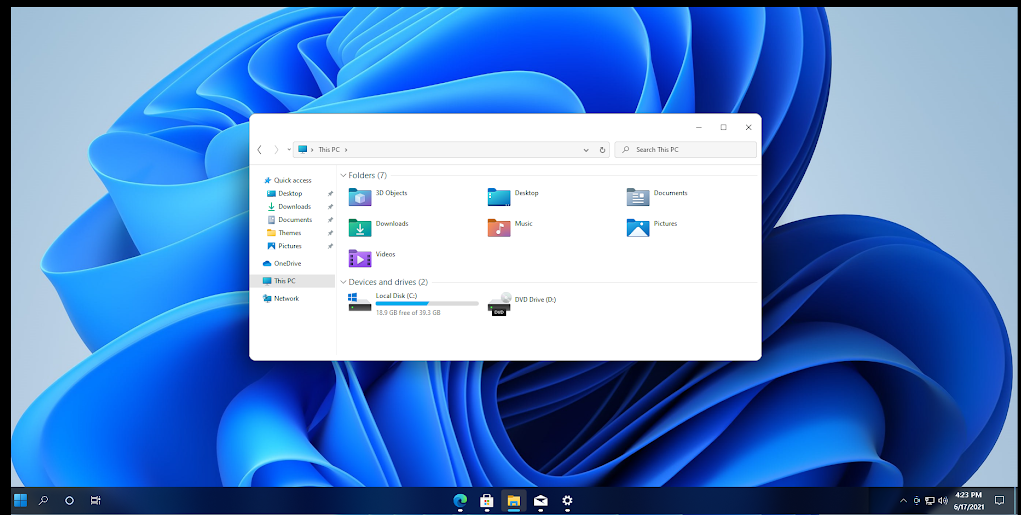This screenshot has width=1021, height=515.
Task: Collapse the Devices and drives (2) group
Action: [343, 282]
